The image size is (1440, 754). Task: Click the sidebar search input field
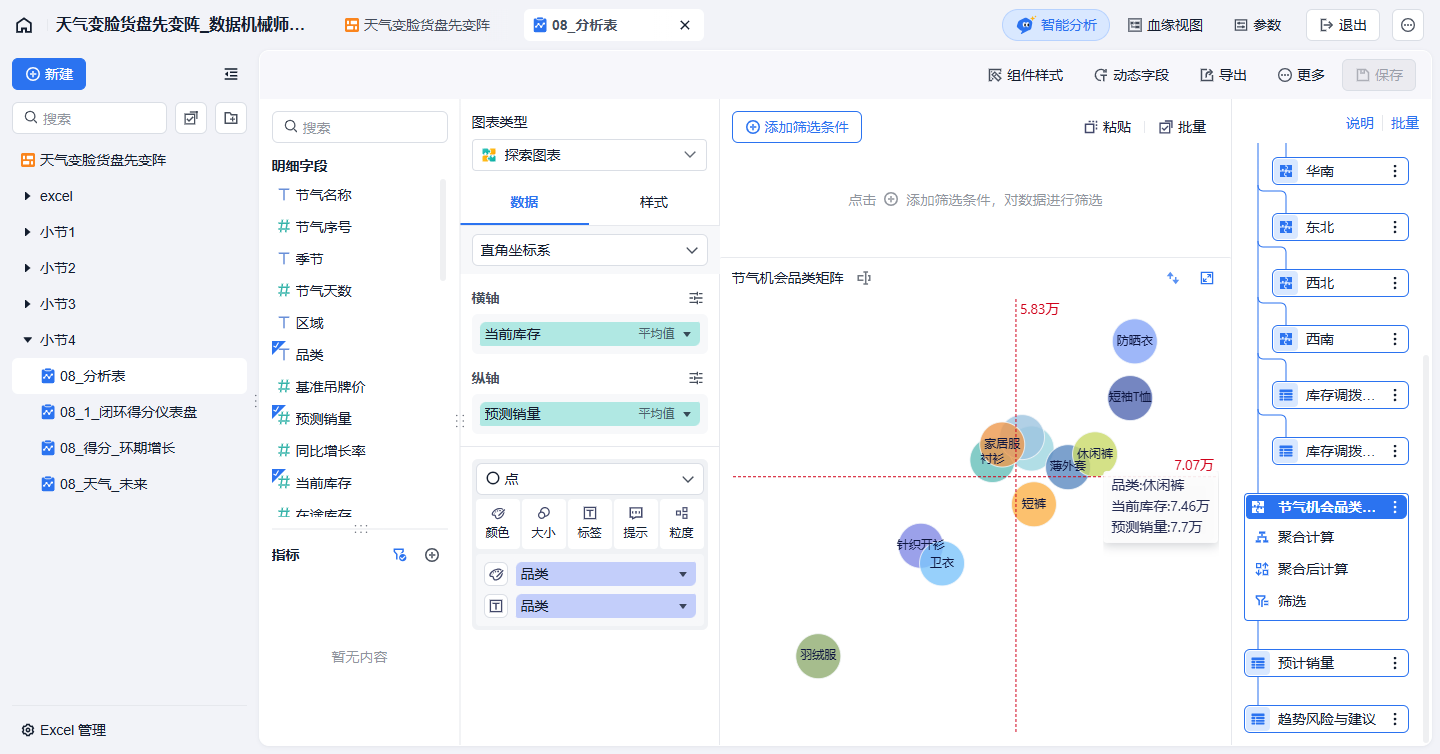[89, 118]
